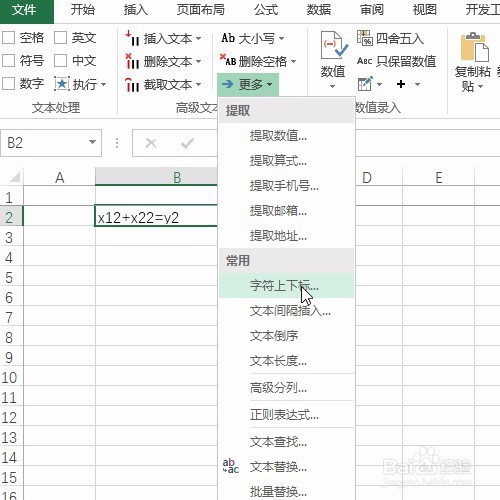The height and width of the screenshot is (500, 500).
Task: Switch to the 公式 tab
Action: 266,10
